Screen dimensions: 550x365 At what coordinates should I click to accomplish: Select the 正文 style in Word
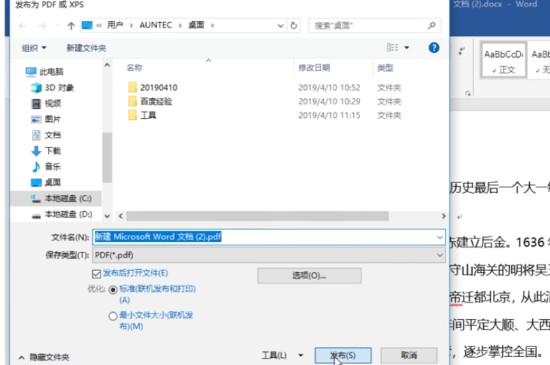(503, 60)
